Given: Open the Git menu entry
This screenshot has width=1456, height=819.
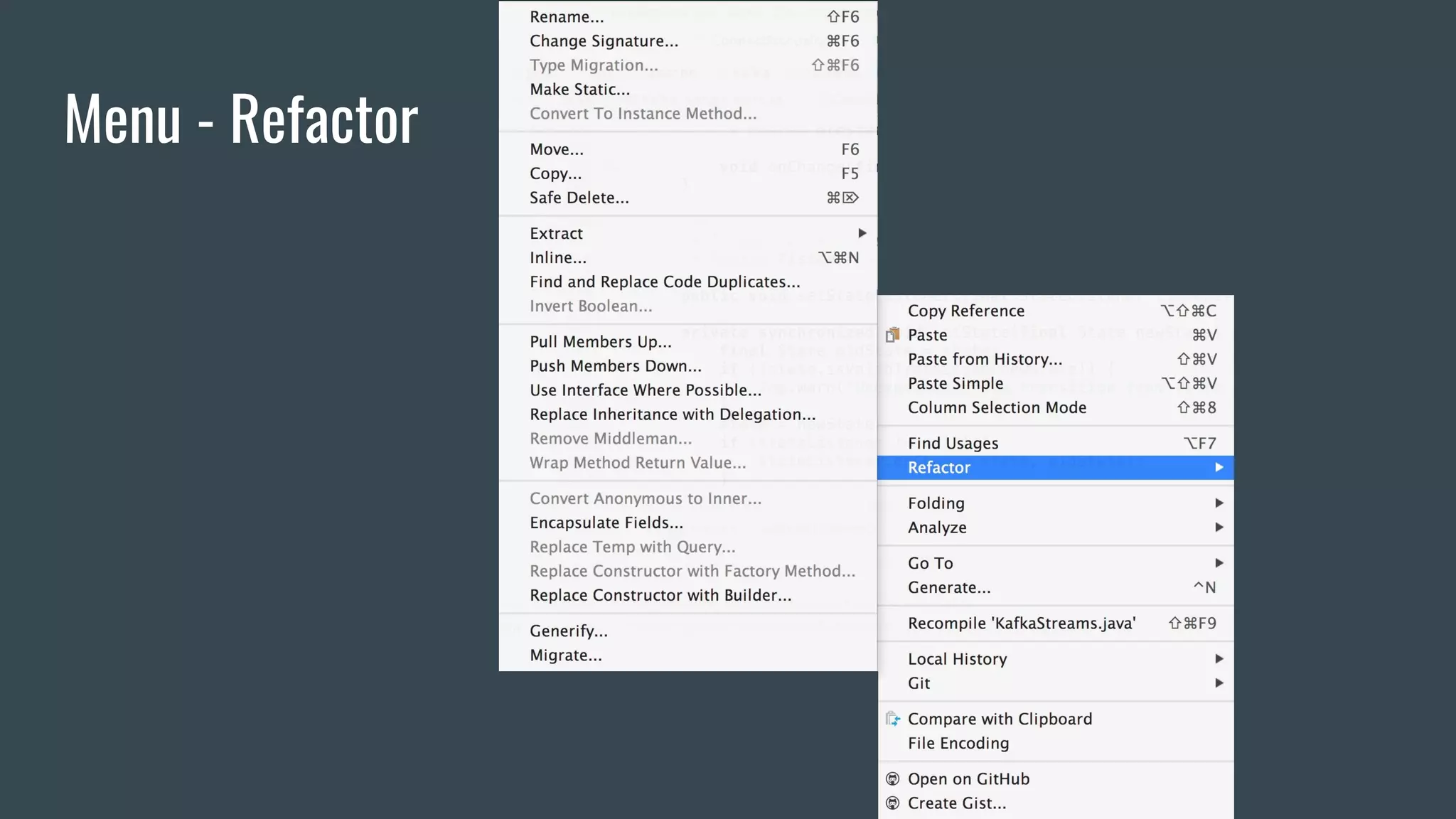Looking at the screenshot, I should (x=1056, y=683).
